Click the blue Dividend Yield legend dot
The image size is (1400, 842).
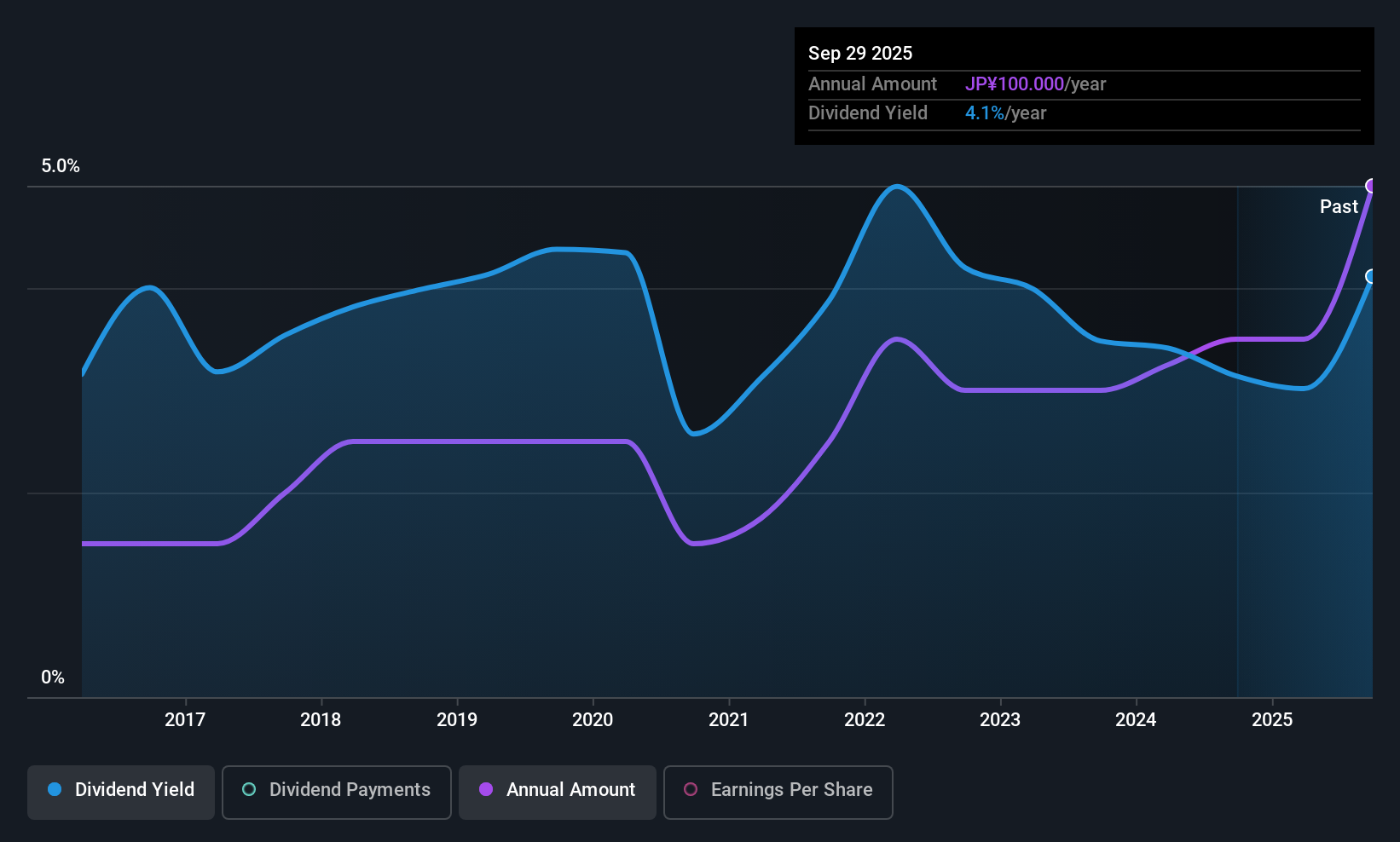point(55,790)
